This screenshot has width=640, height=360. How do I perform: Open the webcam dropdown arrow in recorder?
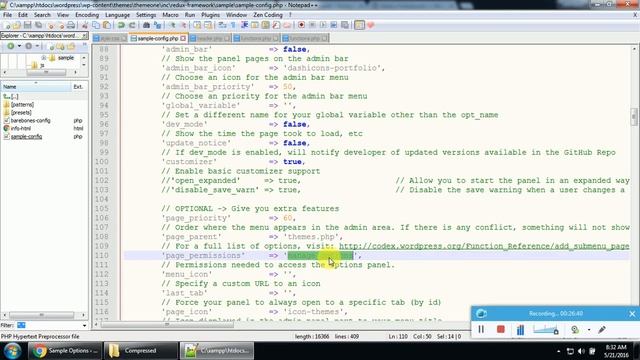[589, 330]
